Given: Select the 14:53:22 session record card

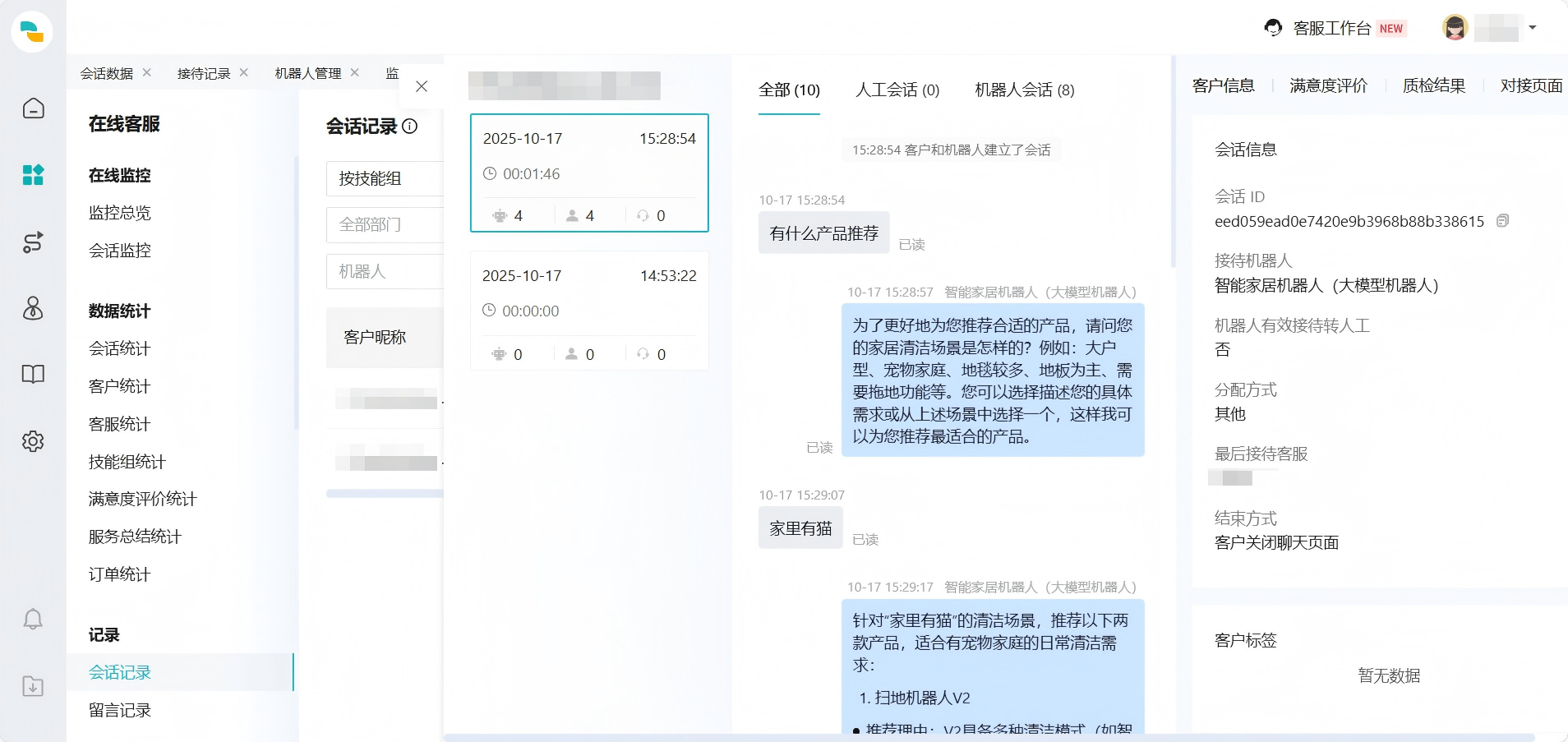Looking at the screenshot, I should point(588,311).
